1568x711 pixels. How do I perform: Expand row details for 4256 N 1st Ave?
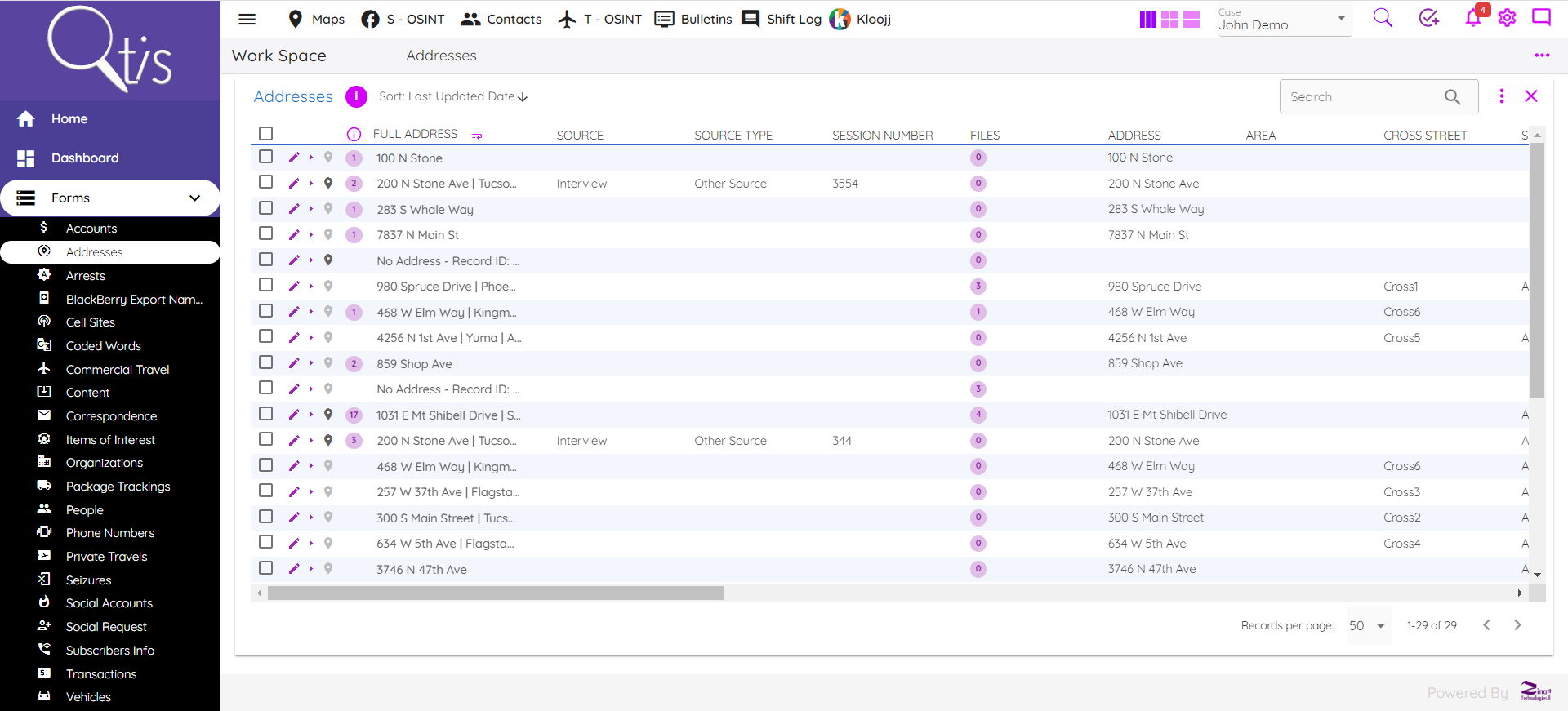311,337
